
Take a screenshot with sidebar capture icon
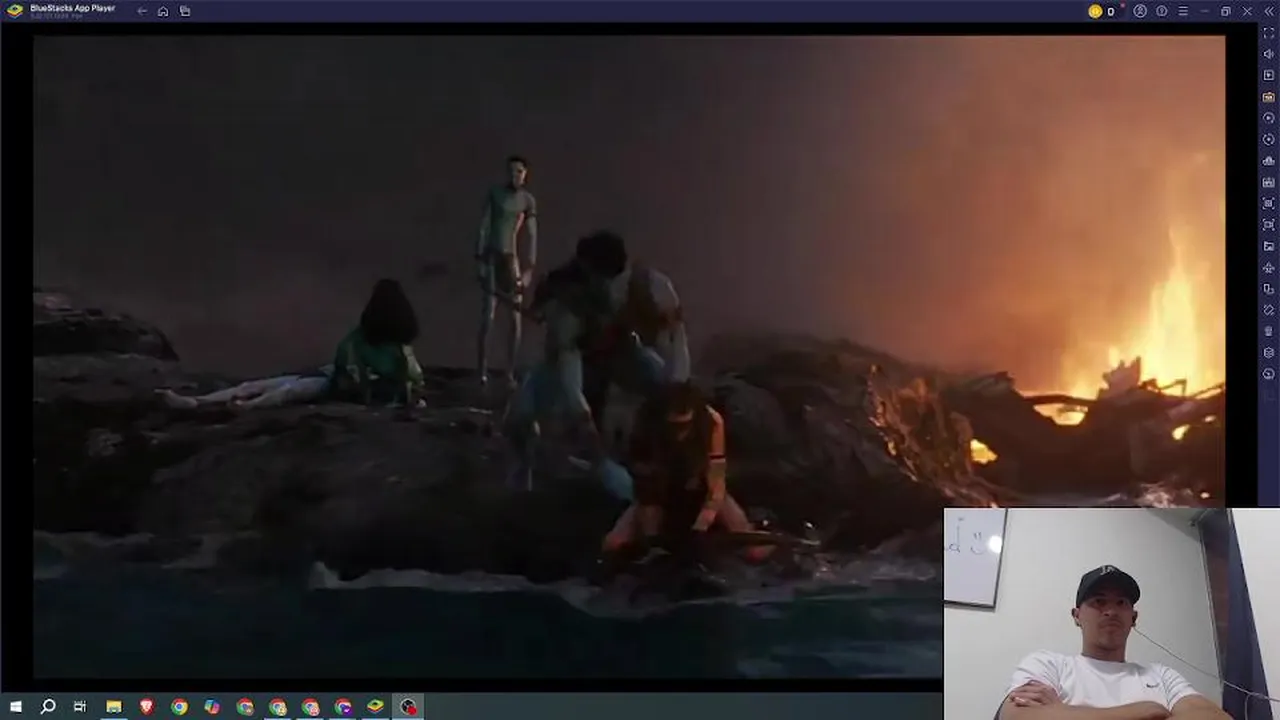click(1269, 203)
